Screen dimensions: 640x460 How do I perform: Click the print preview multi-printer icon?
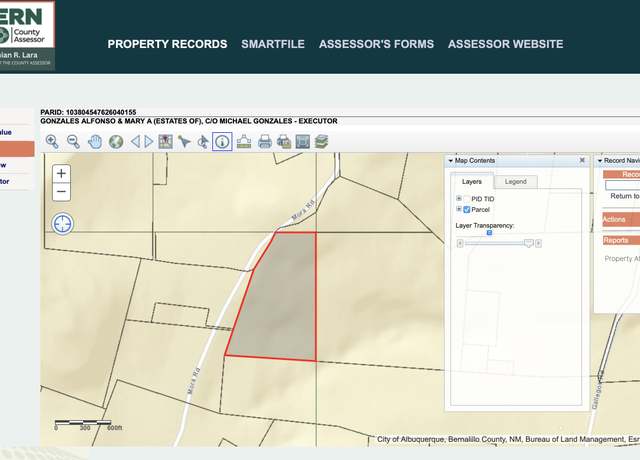click(284, 142)
